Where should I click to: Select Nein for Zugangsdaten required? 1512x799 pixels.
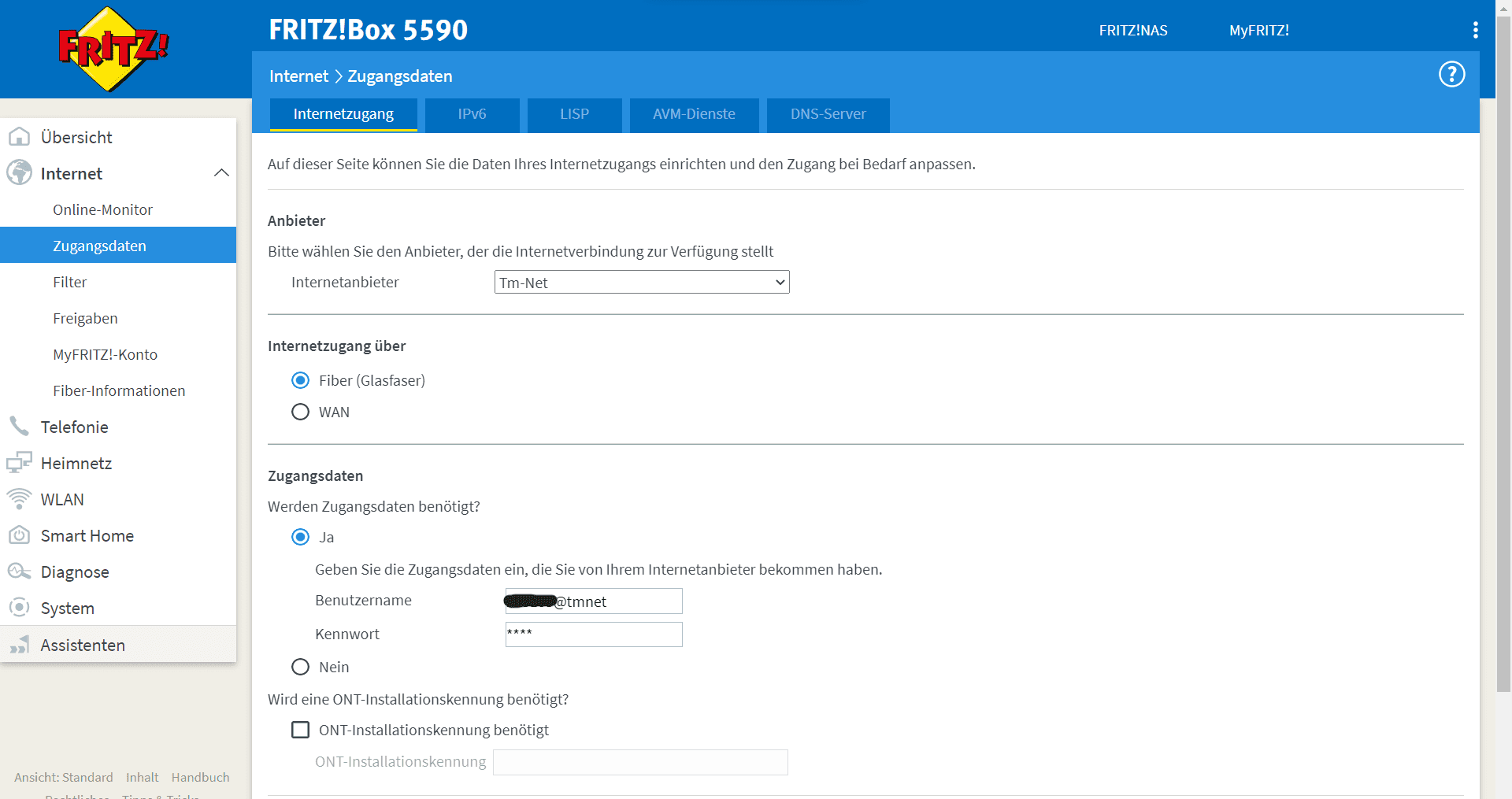coord(300,667)
